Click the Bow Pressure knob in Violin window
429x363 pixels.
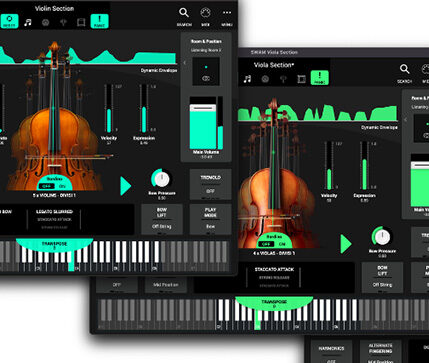point(162,179)
